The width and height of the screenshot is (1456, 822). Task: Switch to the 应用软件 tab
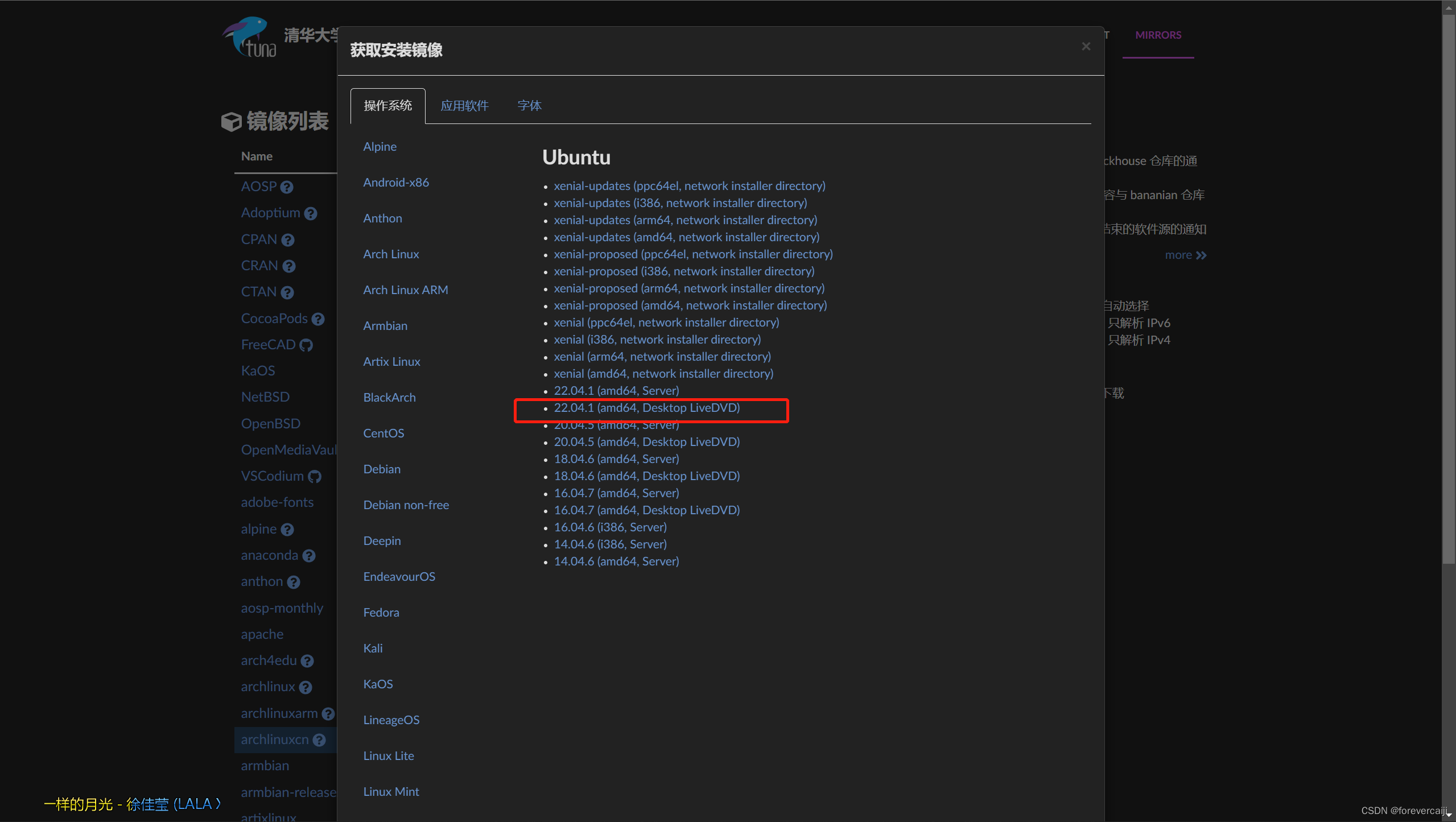point(464,106)
